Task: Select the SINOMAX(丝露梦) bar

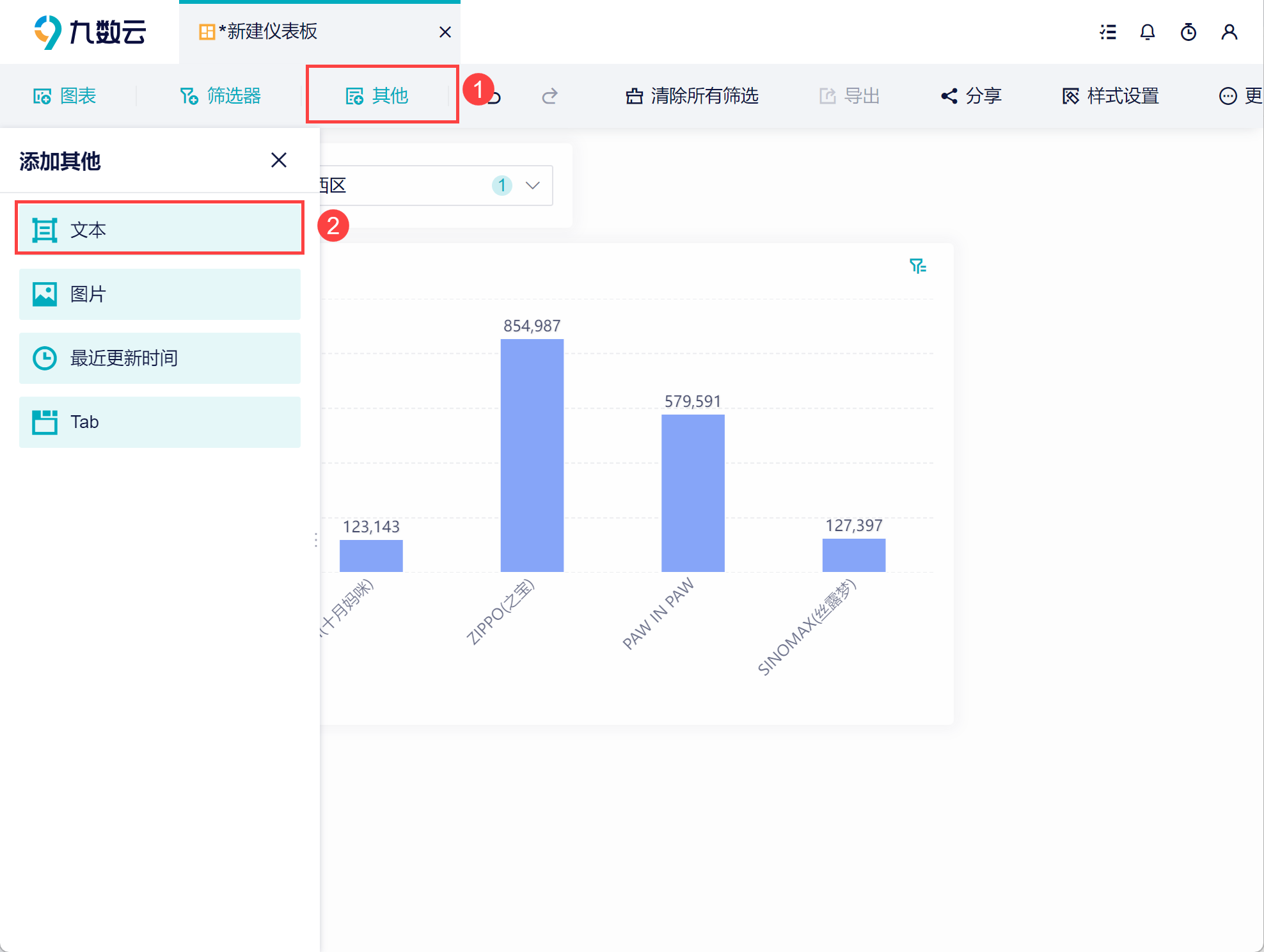Action: coord(854,555)
